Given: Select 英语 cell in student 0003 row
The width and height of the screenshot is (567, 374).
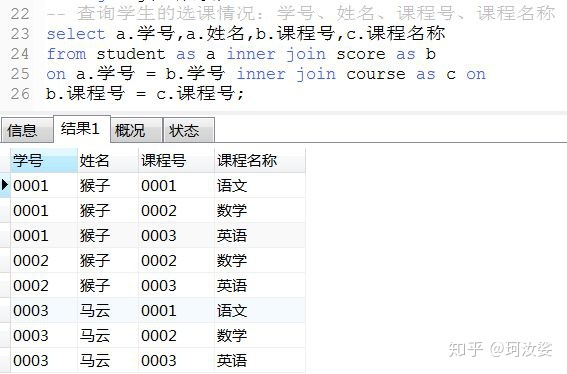Looking at the screenshot, I should [x=260, y=360].
